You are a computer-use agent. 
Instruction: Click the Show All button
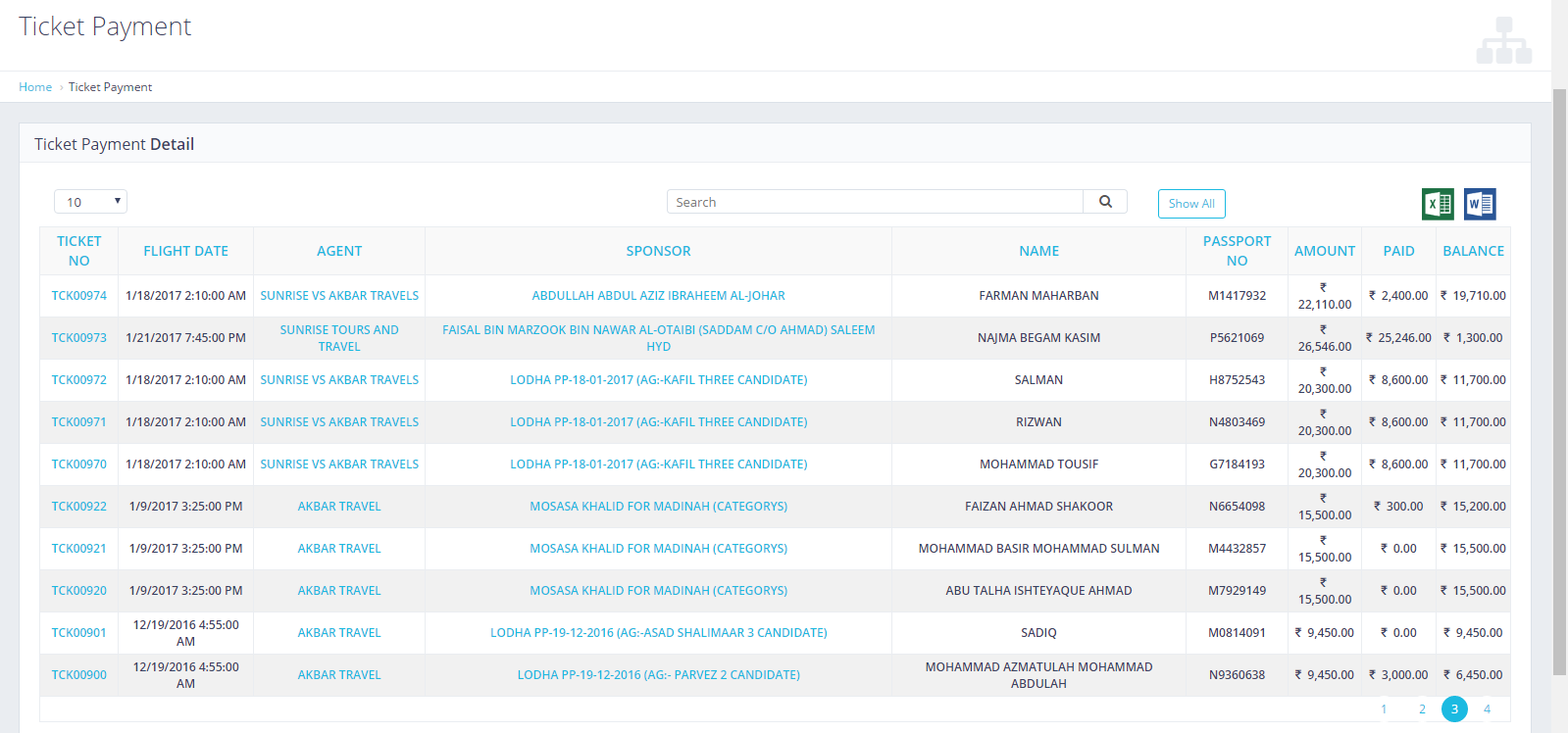[x=1191, y=204]
